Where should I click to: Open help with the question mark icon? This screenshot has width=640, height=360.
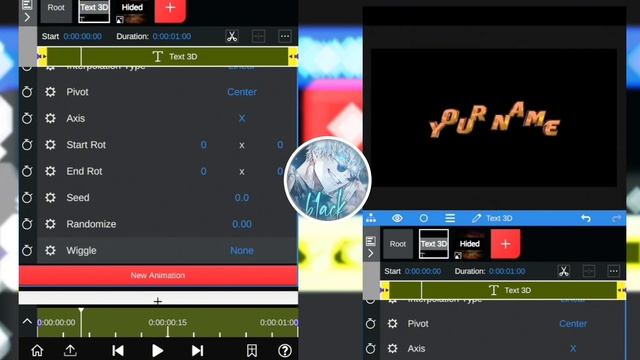coord(284,350)
